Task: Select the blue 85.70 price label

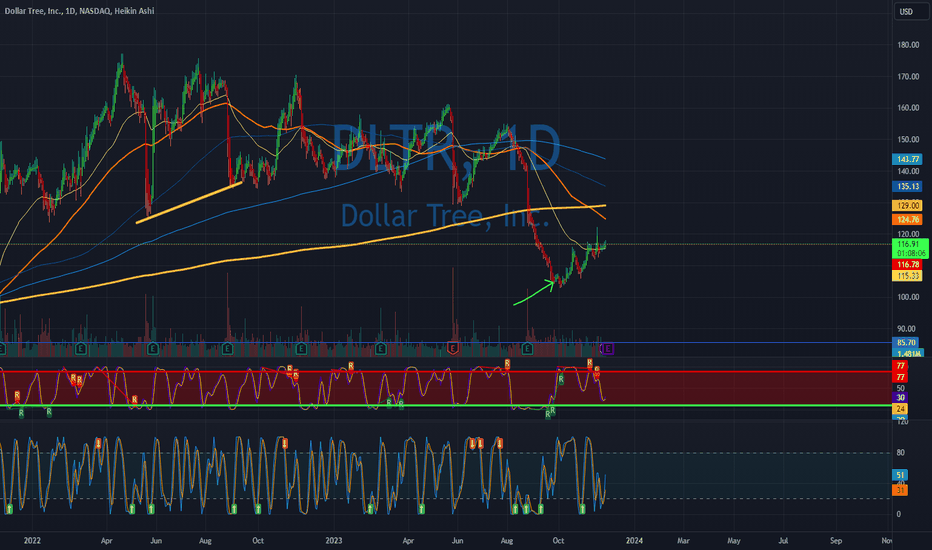Action: pos(906,342)
